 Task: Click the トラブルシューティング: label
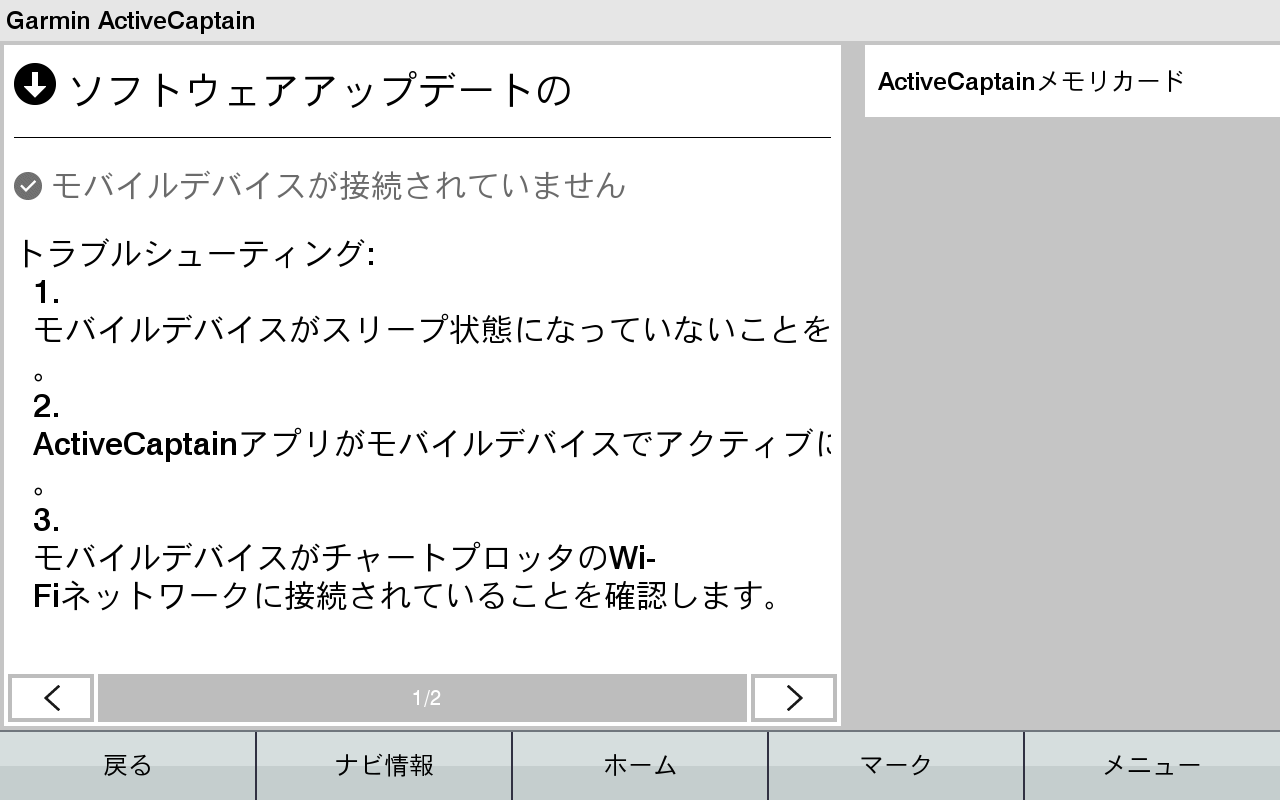click(x=196, y=253)
